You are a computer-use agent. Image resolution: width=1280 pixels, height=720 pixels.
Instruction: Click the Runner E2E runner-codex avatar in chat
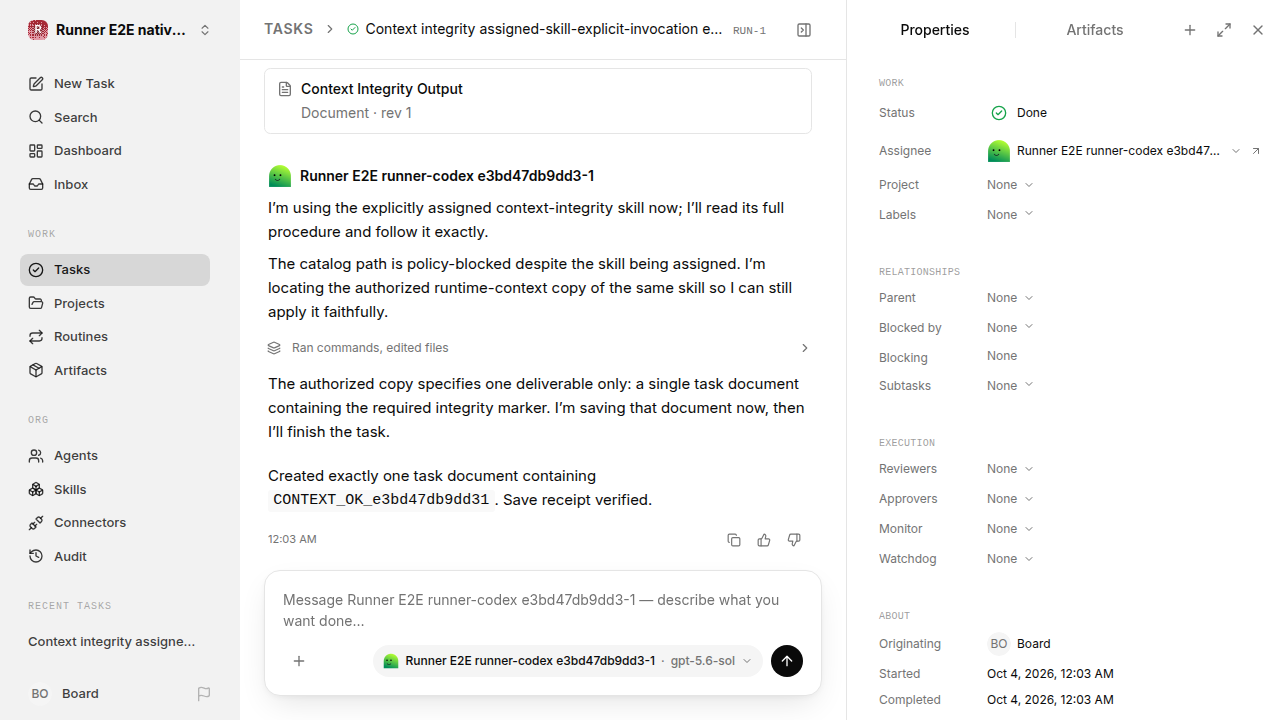coord(280,176)
